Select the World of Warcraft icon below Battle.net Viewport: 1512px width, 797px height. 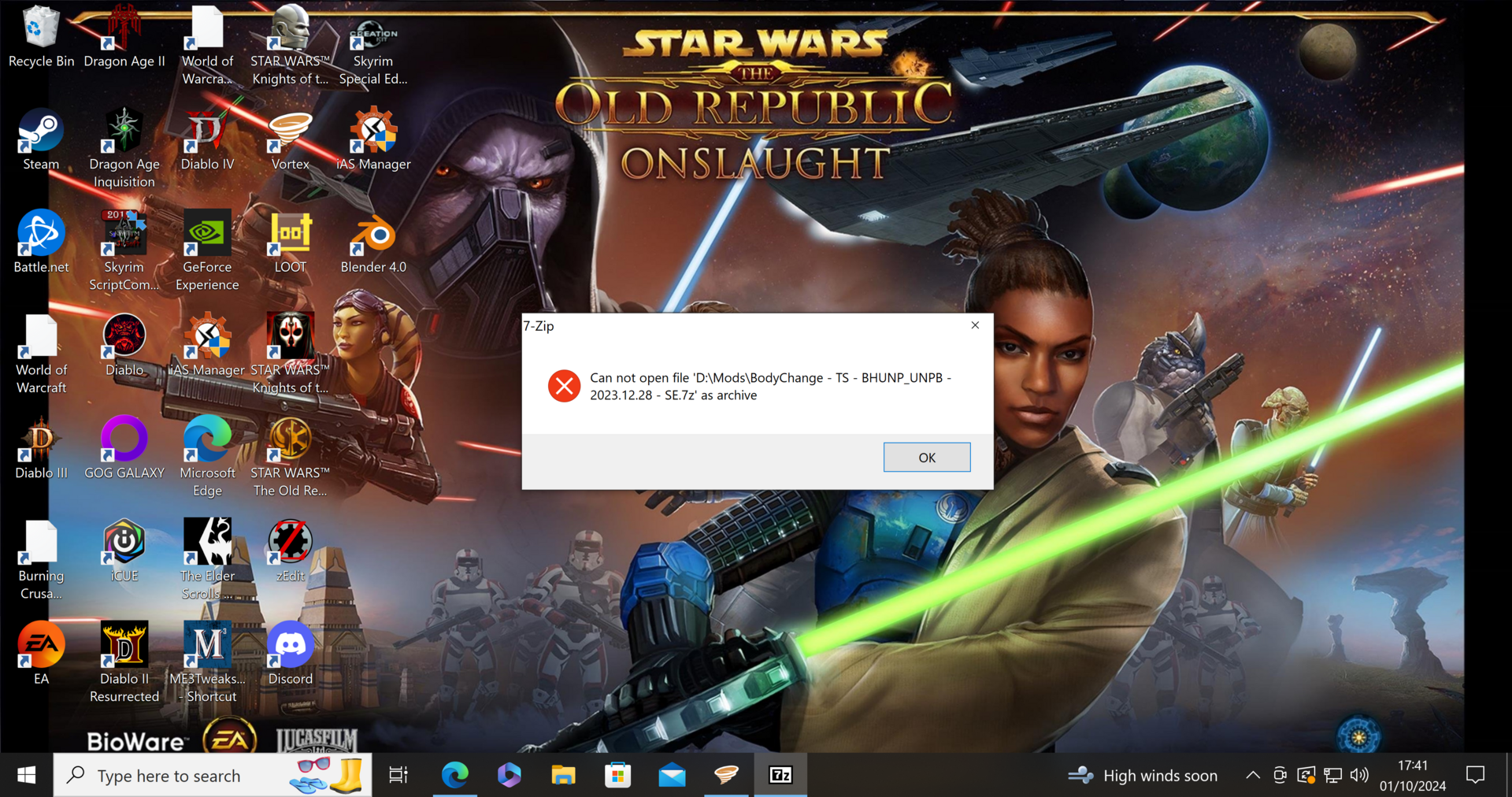(41, 354)
